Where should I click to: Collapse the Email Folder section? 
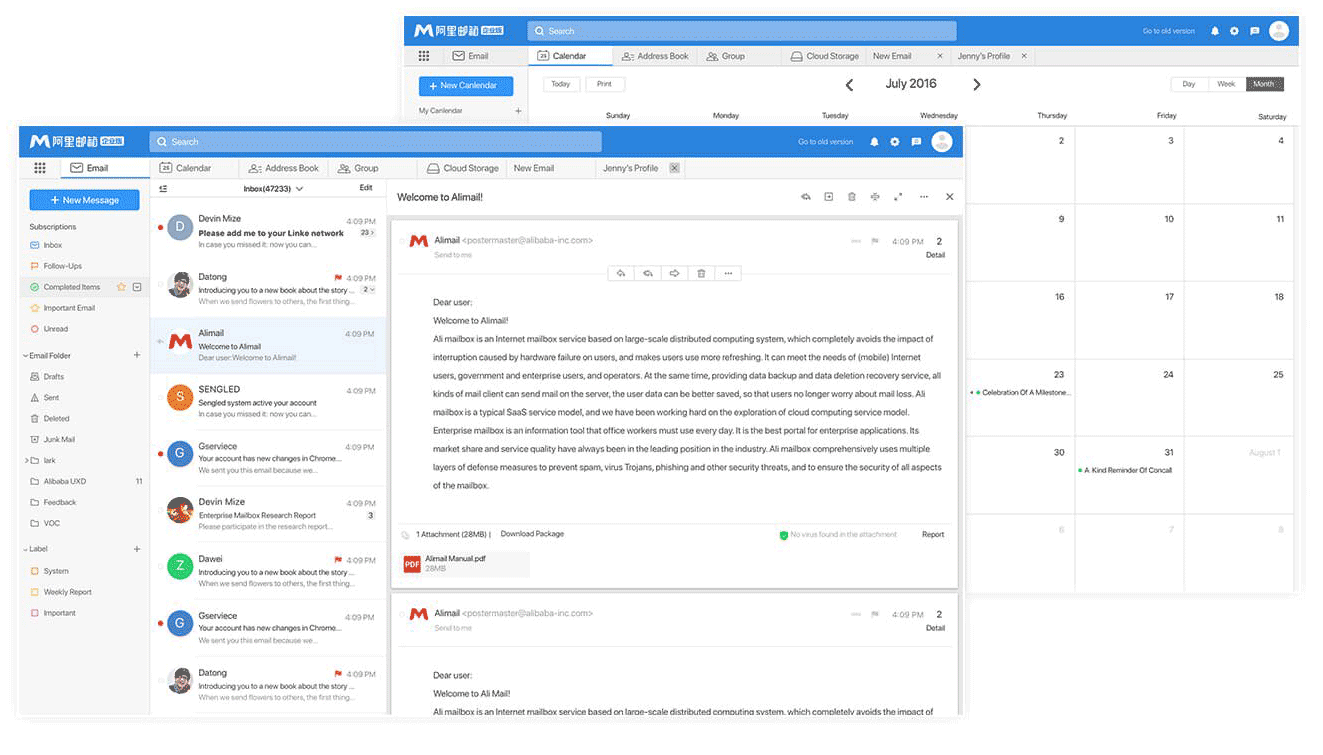pyautogui.click(x=25, y=355)
